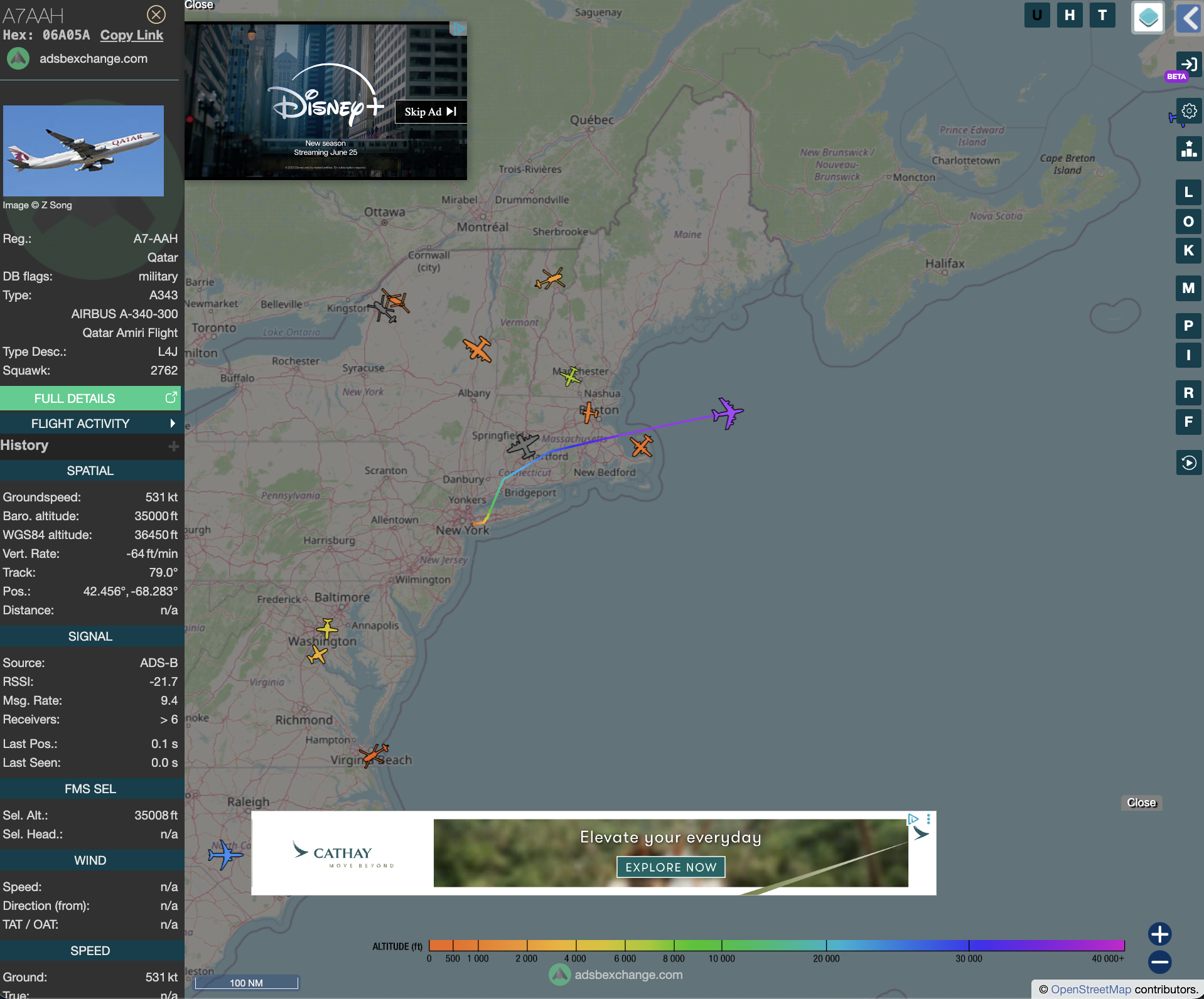
Task: Toggle the P persistence button
Action: pyautogui.click(x=1189, y=326)
